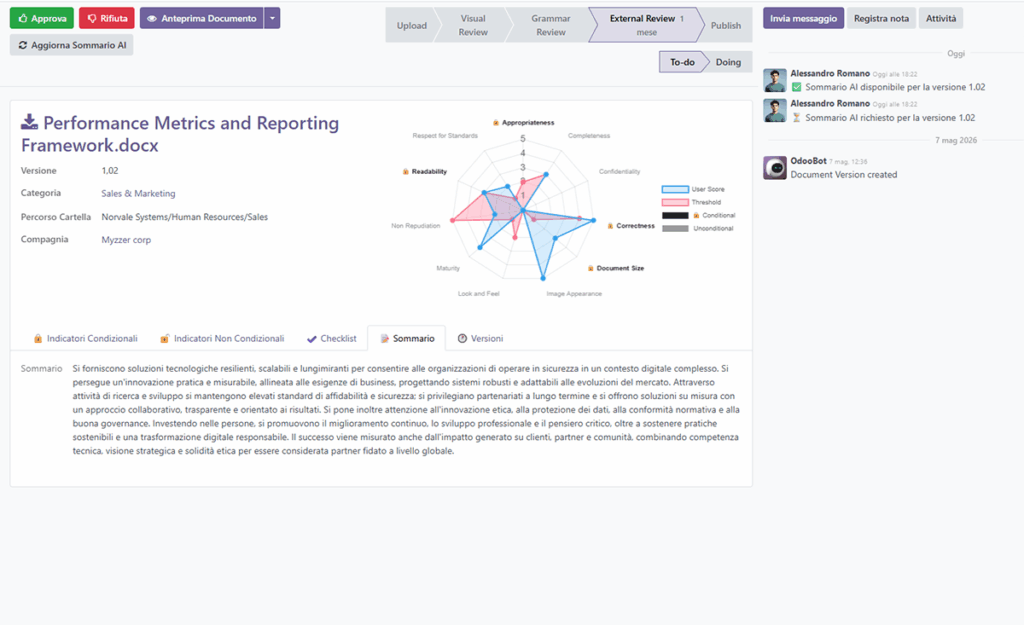The image size is (1024, 625).
Task: Open the Sales & Marketing category link
Action: pos(138,193)
